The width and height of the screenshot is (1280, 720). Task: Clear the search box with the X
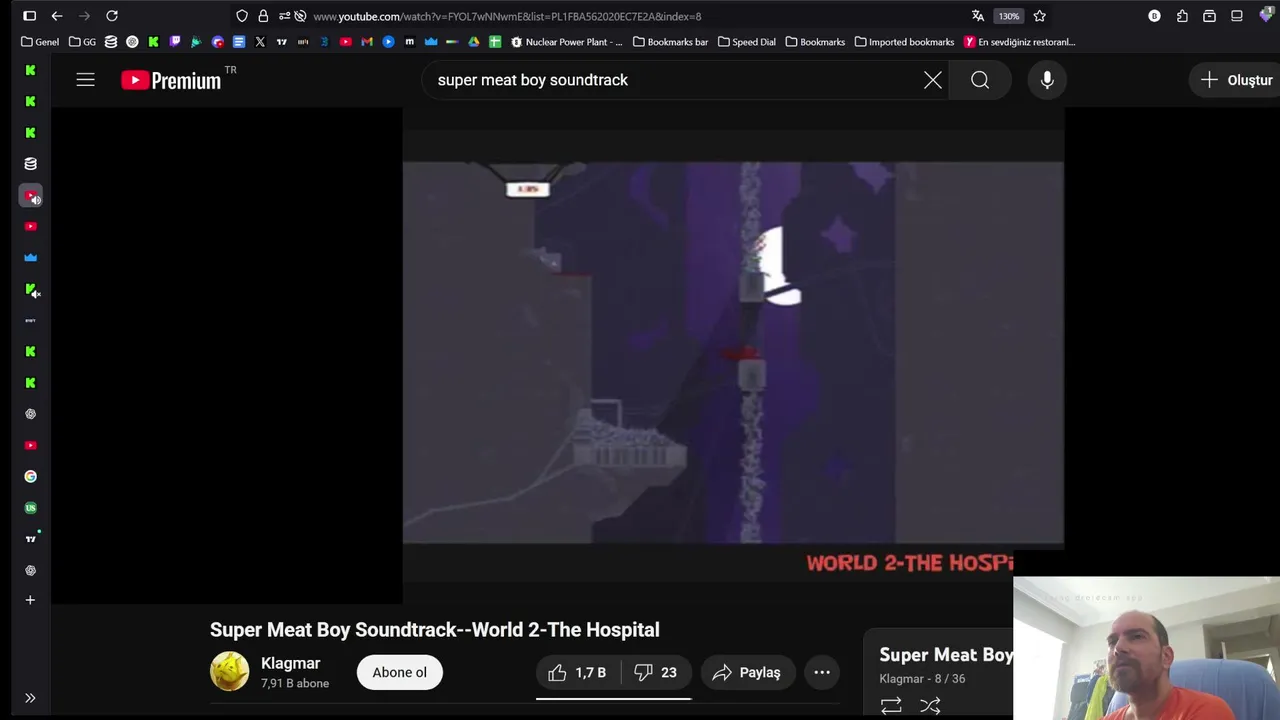[x=932, y=80]
